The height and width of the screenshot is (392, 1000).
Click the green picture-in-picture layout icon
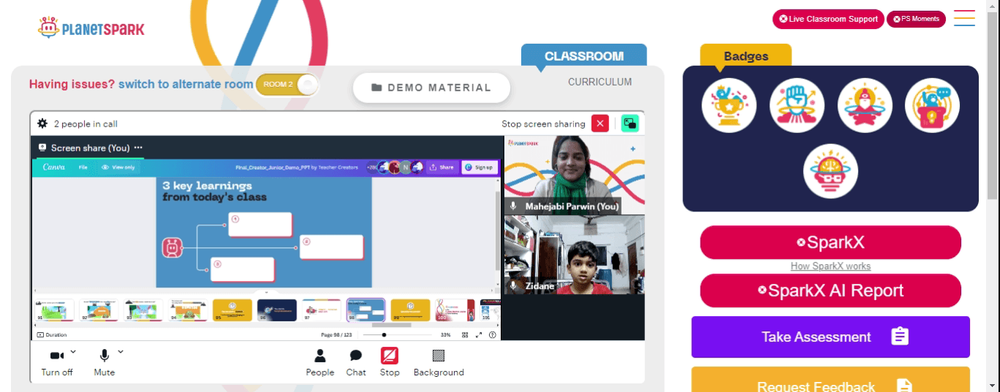tap(630, 124)
